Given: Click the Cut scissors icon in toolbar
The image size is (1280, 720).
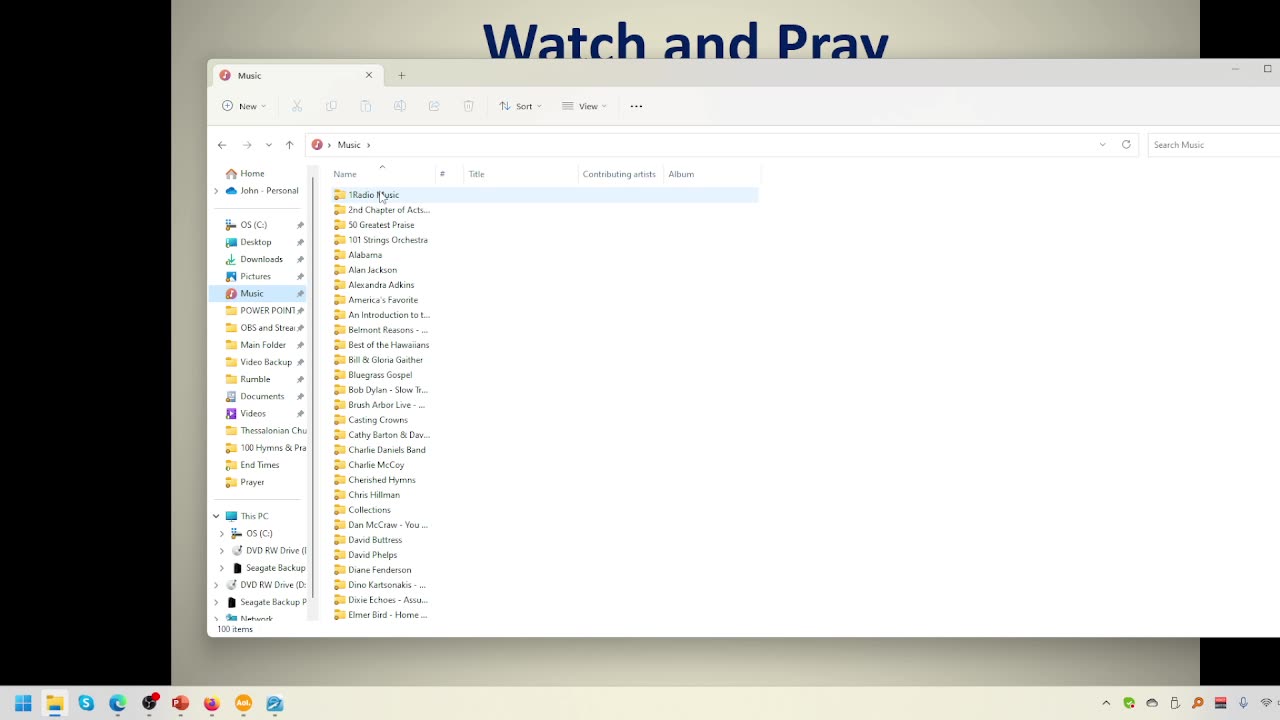Looking at the screenshot, I should point(297,106).
